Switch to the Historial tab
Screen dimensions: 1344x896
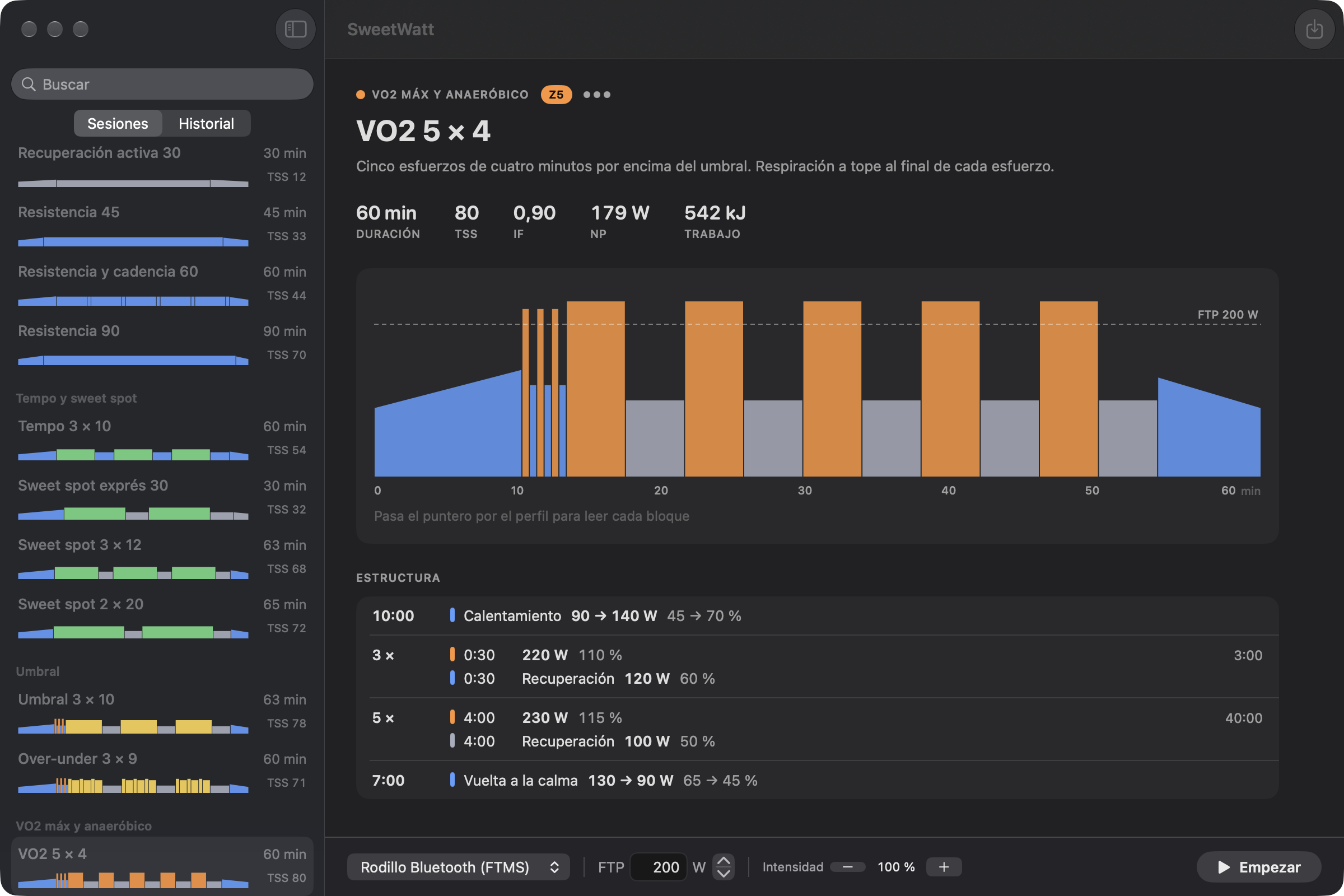tap(206, 123)
